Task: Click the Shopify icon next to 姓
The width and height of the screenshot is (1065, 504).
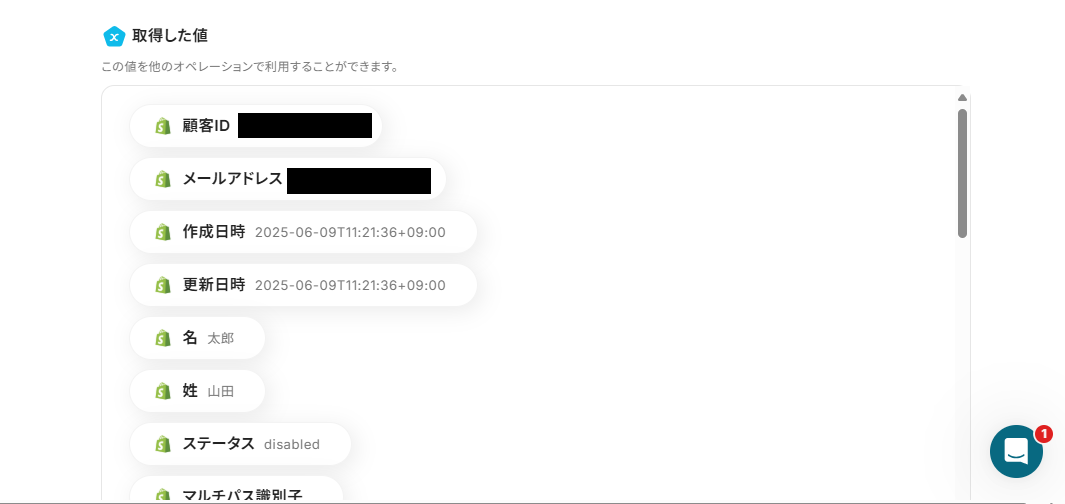Action: point(163,391)
